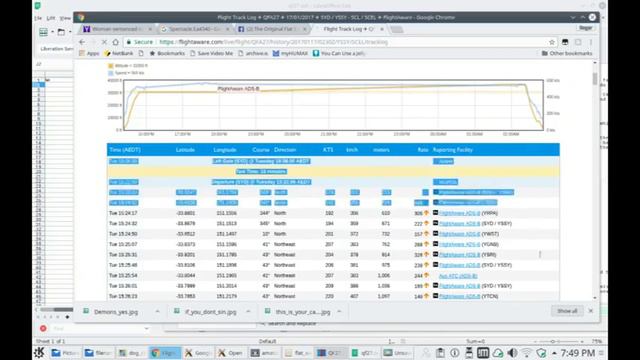The image size is (640, 360).
Task: Open a new Chrome tab
Action: click(x=396, y=29)
